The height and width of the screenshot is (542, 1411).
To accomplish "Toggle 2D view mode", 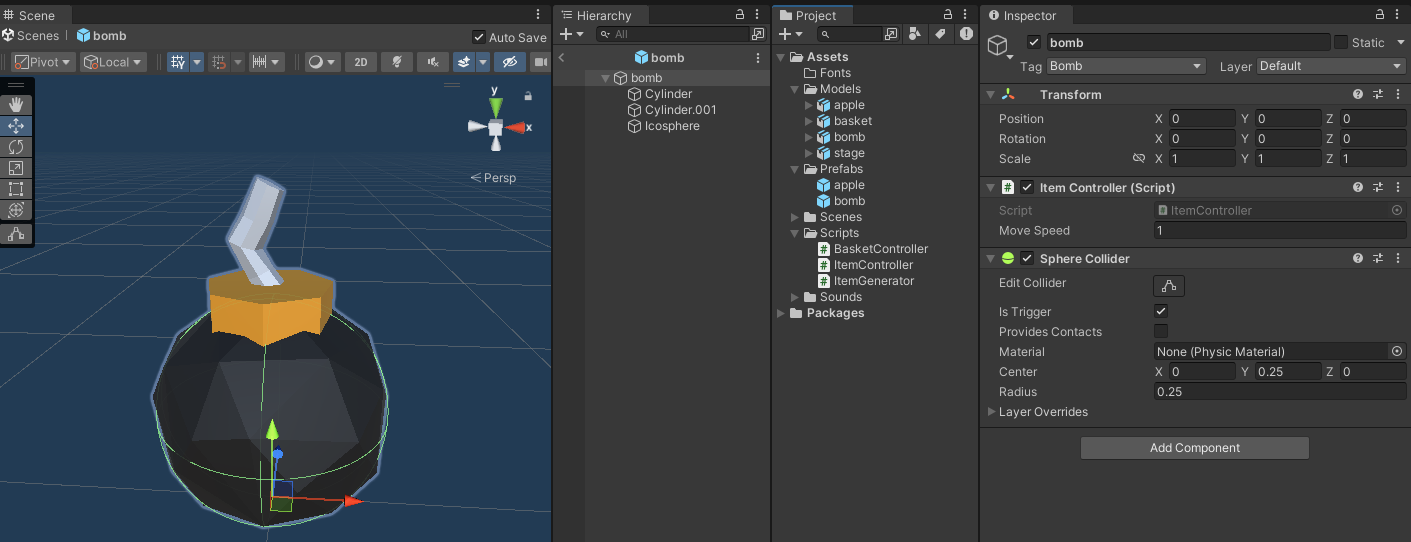I will click(361, 62).
